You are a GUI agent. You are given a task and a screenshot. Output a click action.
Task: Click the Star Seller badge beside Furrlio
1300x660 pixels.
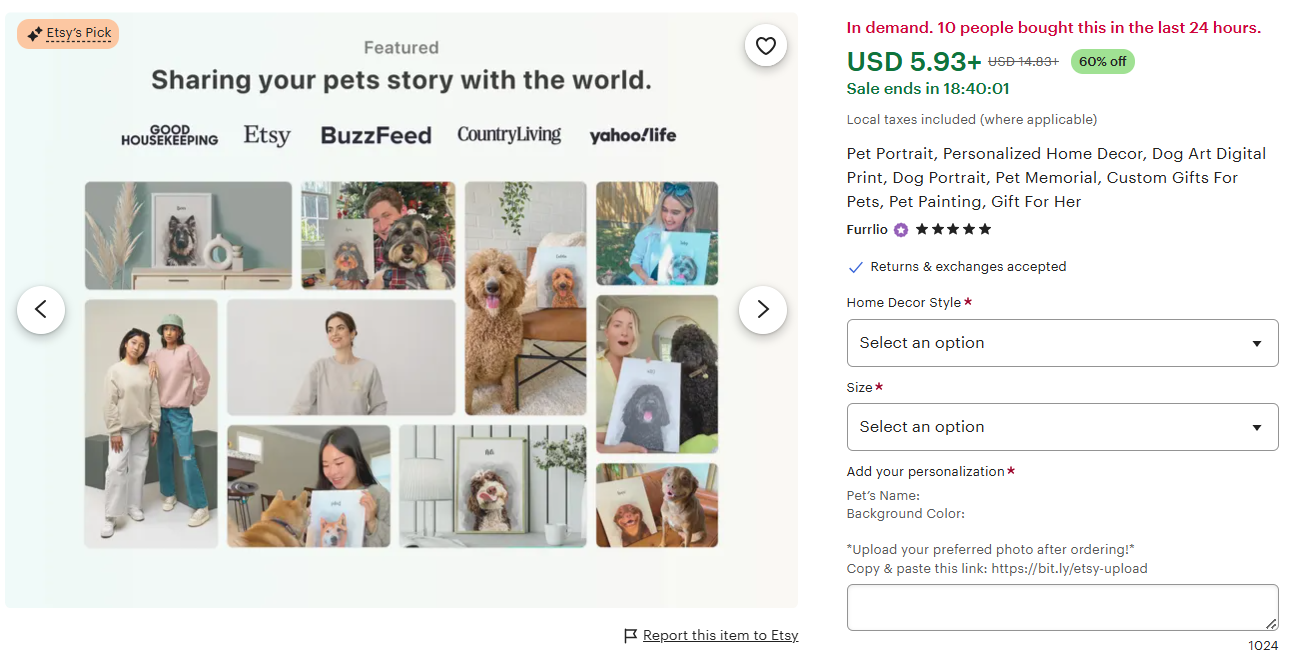(901, 230)
